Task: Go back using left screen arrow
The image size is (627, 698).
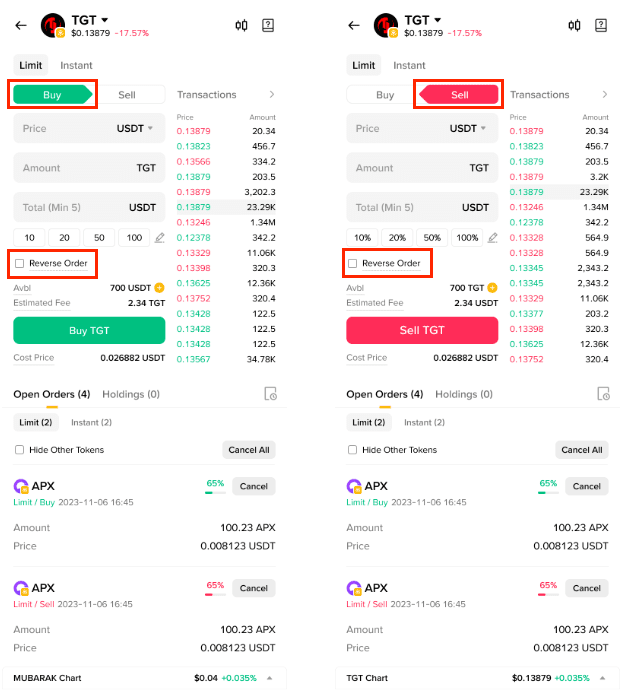Action: coord(21,25)
